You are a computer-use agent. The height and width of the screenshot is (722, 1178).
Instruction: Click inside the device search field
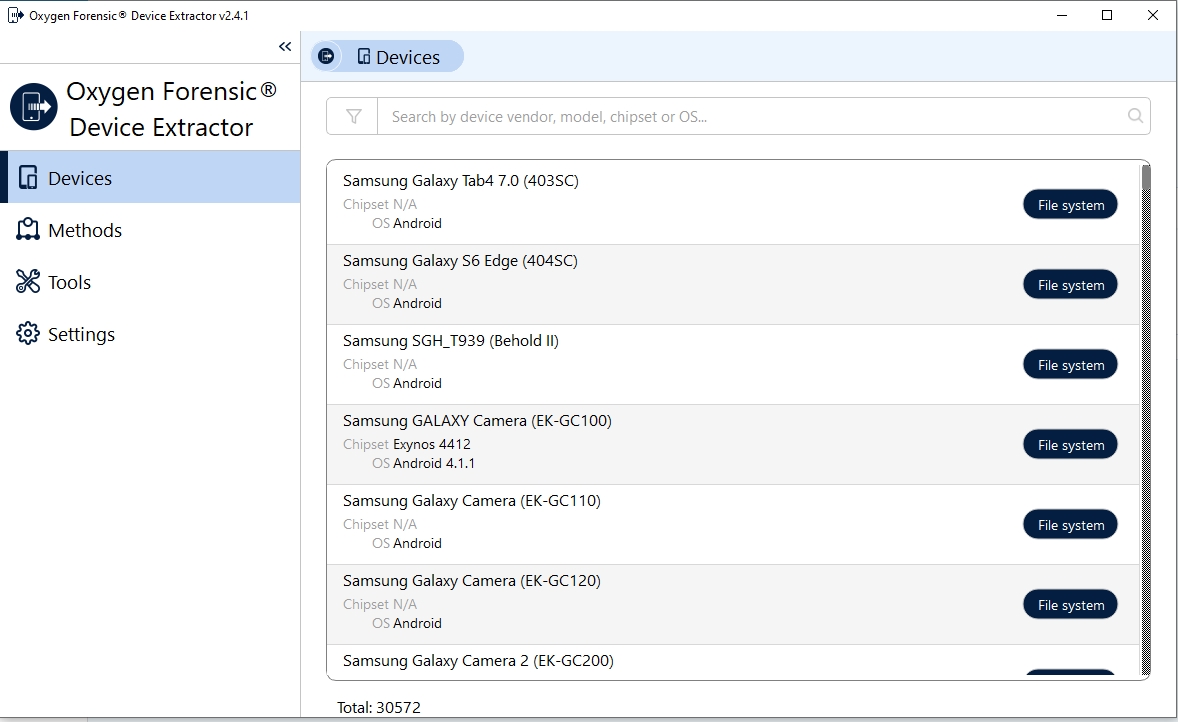point(700,116)
